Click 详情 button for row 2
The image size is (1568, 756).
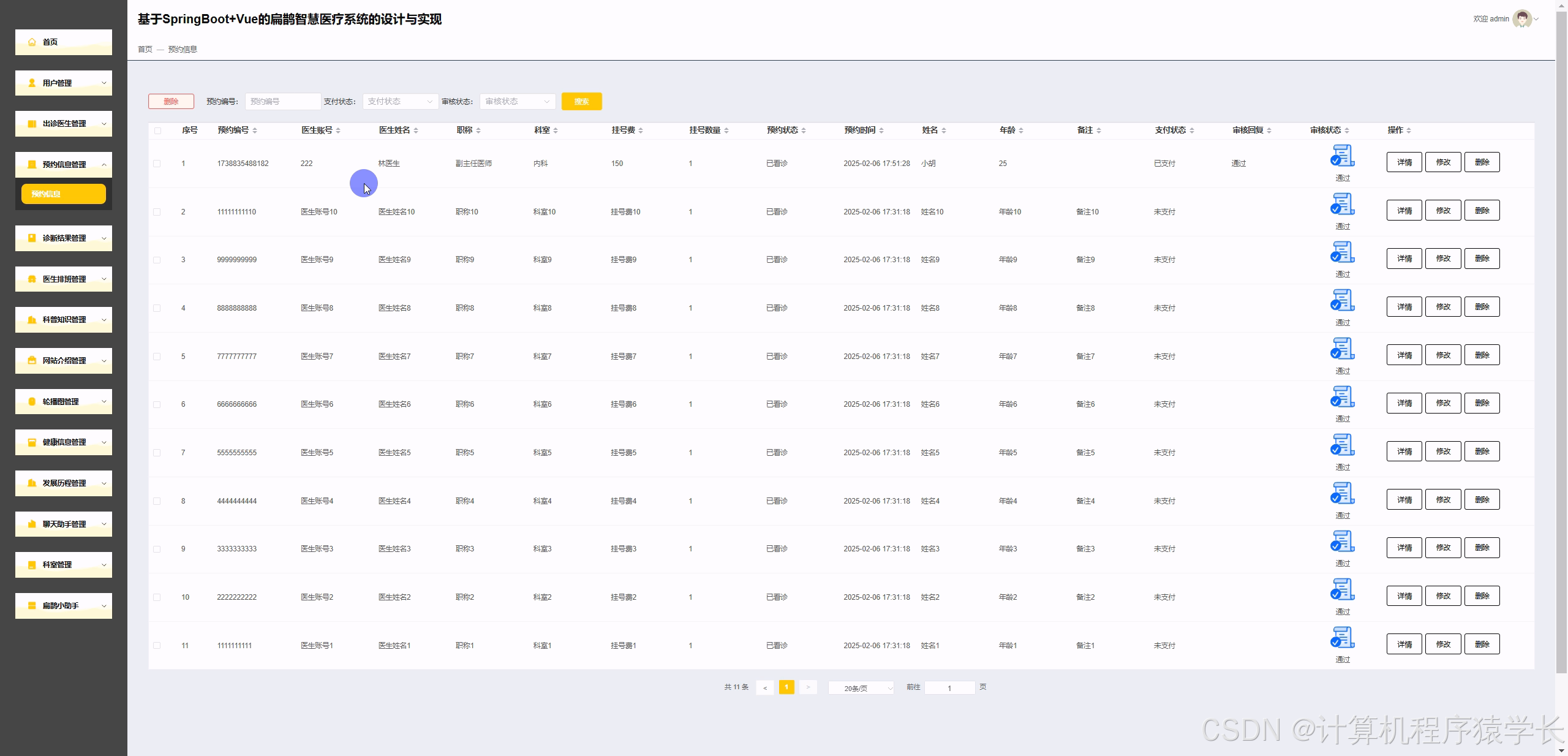point(1404,211)
